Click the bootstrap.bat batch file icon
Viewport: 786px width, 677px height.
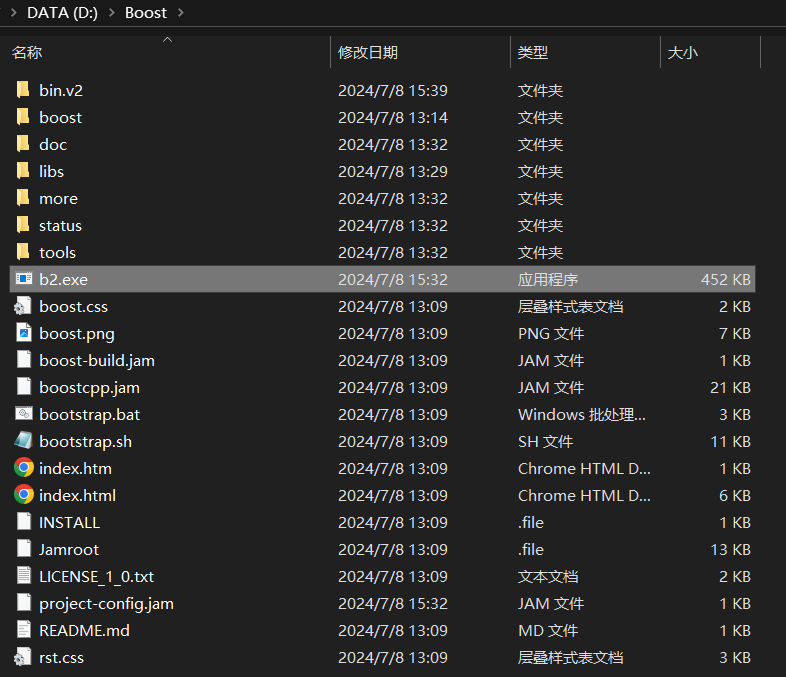pos(24,414)
